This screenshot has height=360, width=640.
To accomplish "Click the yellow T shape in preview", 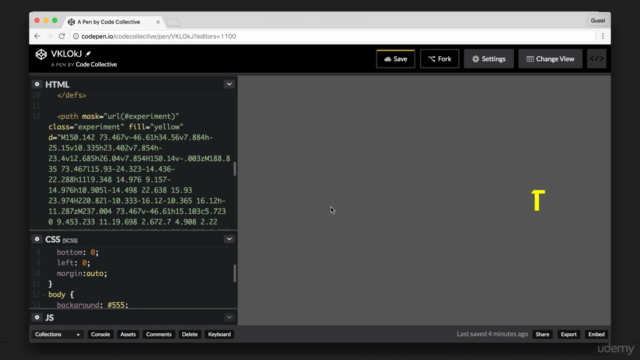I will coord(538,200).
